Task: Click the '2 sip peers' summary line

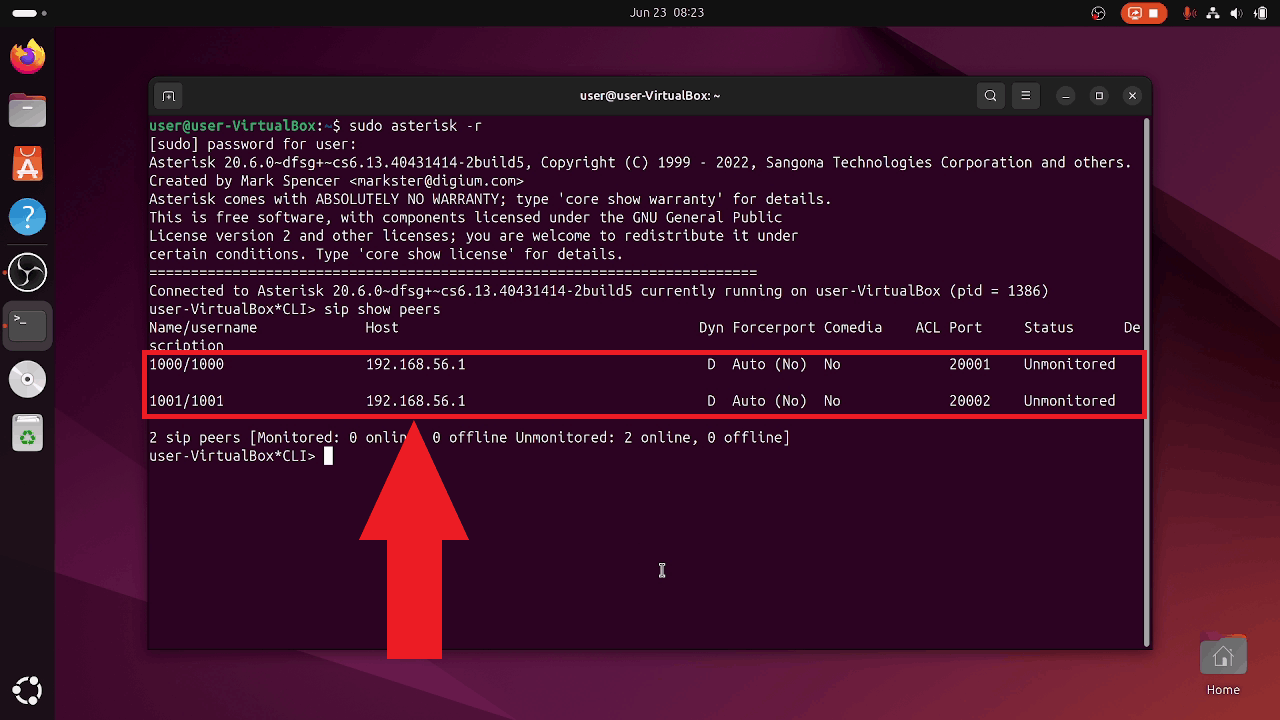Action: click(469, 438)
